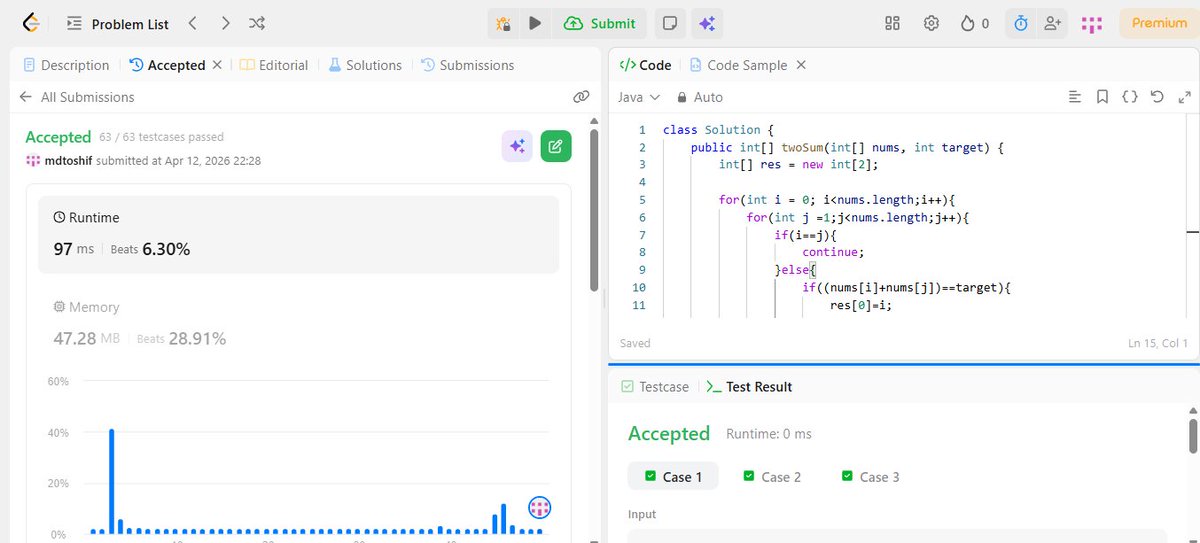Switch to the Testcase tab
The image size is (1200, 543).
[655, 387]
